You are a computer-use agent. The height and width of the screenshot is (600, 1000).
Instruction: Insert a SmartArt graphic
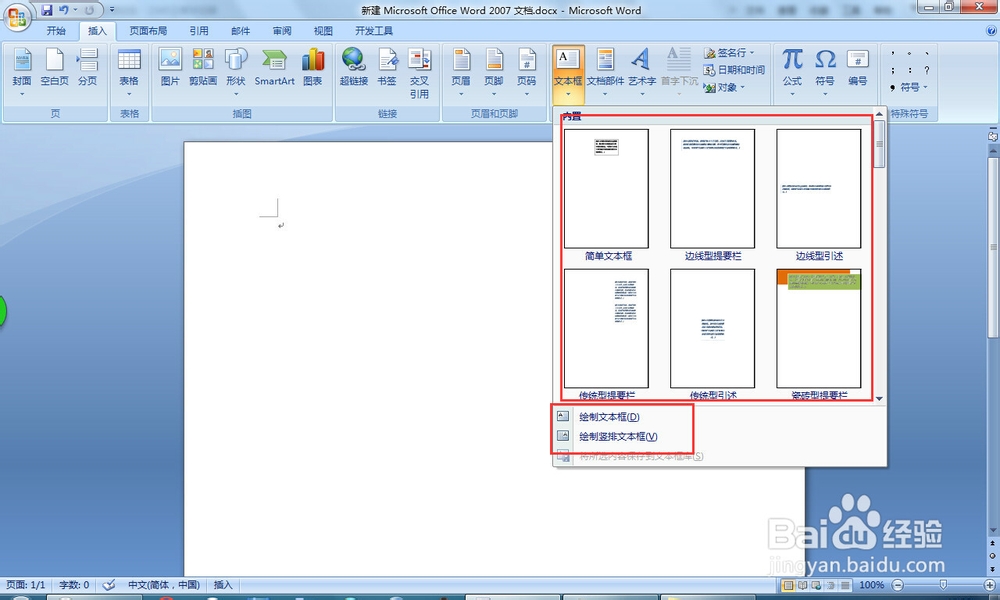click(274, 67)
